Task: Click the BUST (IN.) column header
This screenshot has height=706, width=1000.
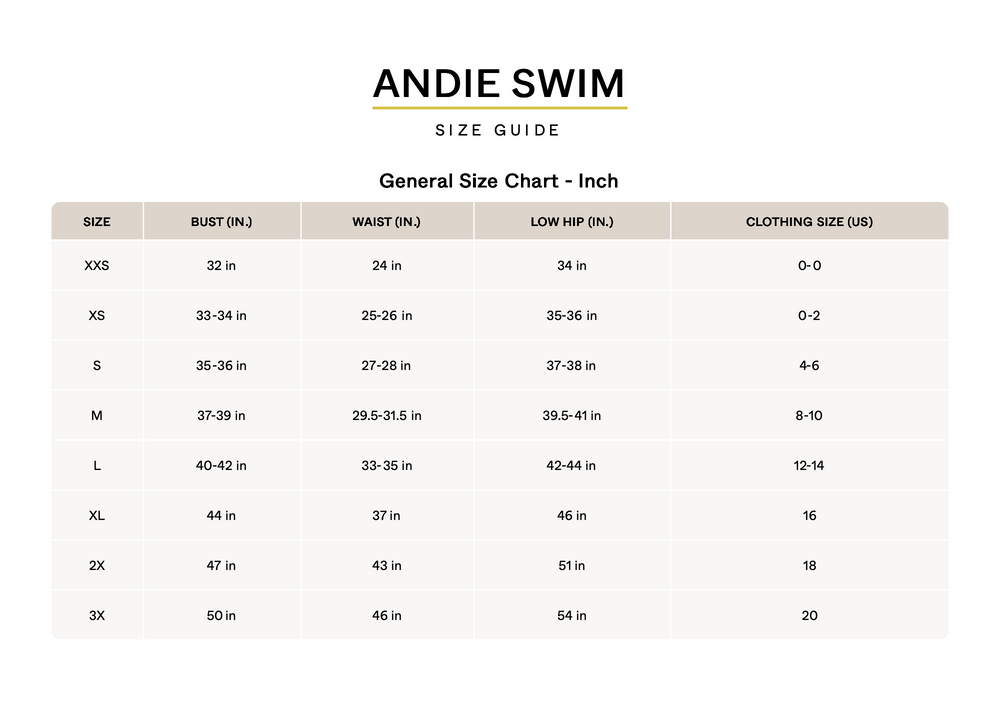Action: [x=221, y=221]
